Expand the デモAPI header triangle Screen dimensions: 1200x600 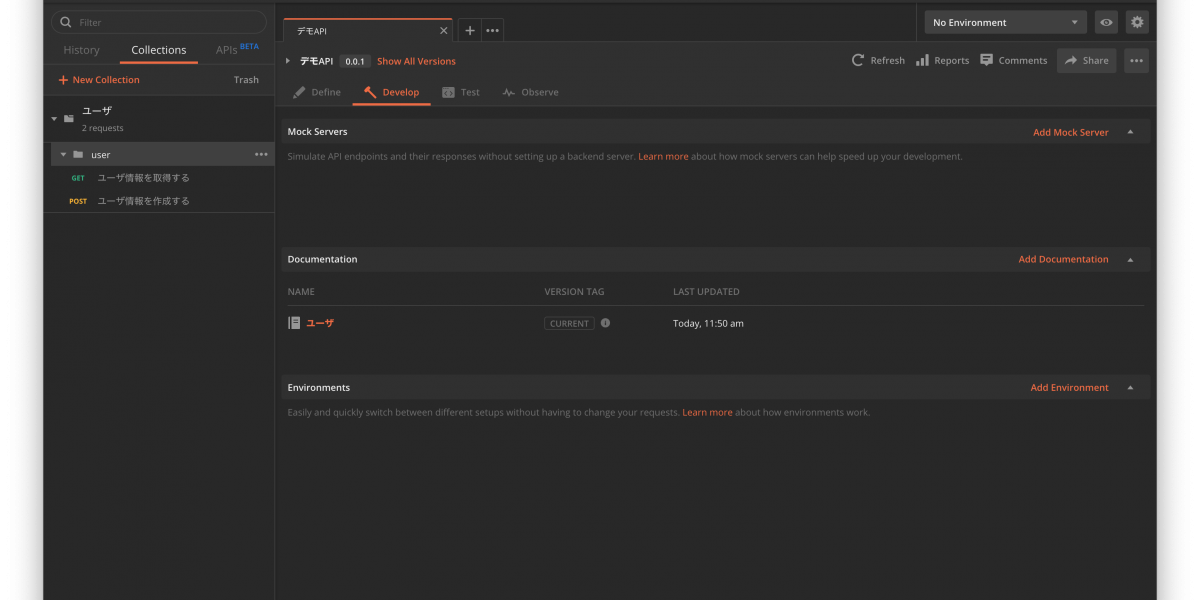point(288,61)
